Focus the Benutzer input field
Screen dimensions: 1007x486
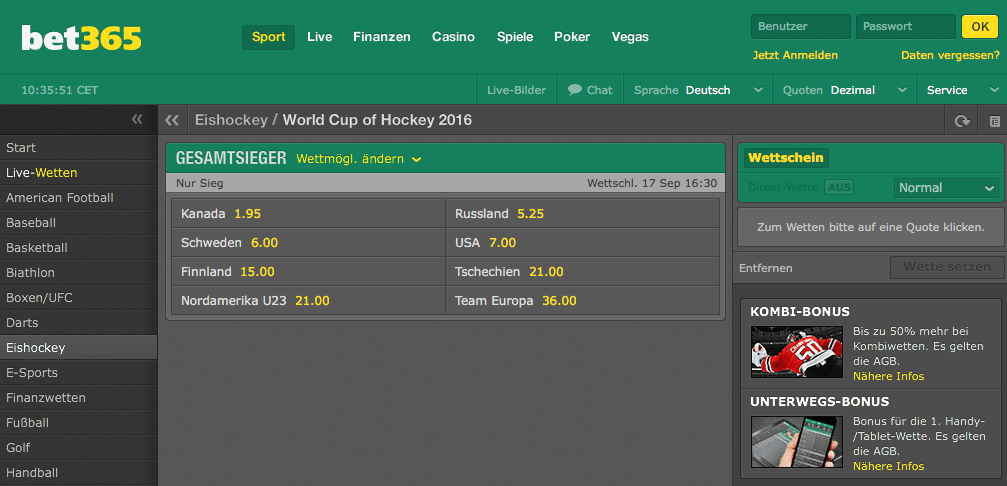pos(801,26)
